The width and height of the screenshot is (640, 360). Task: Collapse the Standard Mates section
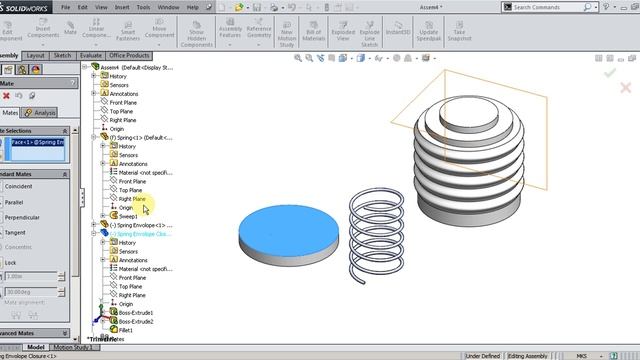coord(64,174)
